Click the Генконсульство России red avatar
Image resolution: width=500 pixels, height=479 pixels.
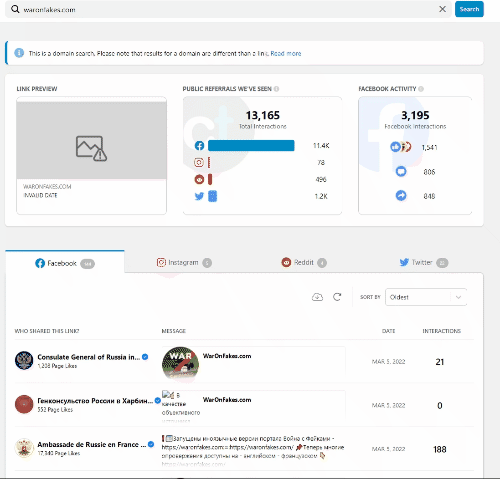(24, 404)
